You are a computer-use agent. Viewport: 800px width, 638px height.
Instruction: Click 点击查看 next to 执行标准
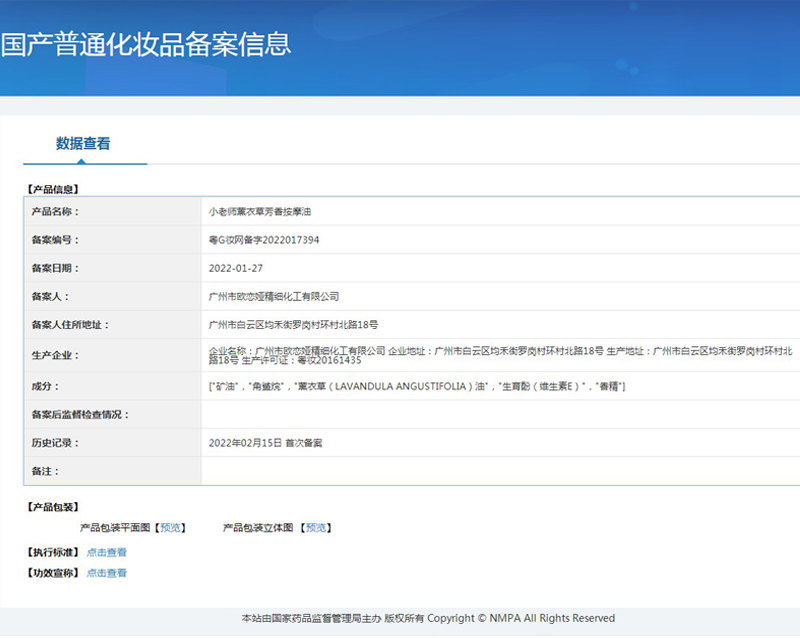107,552
